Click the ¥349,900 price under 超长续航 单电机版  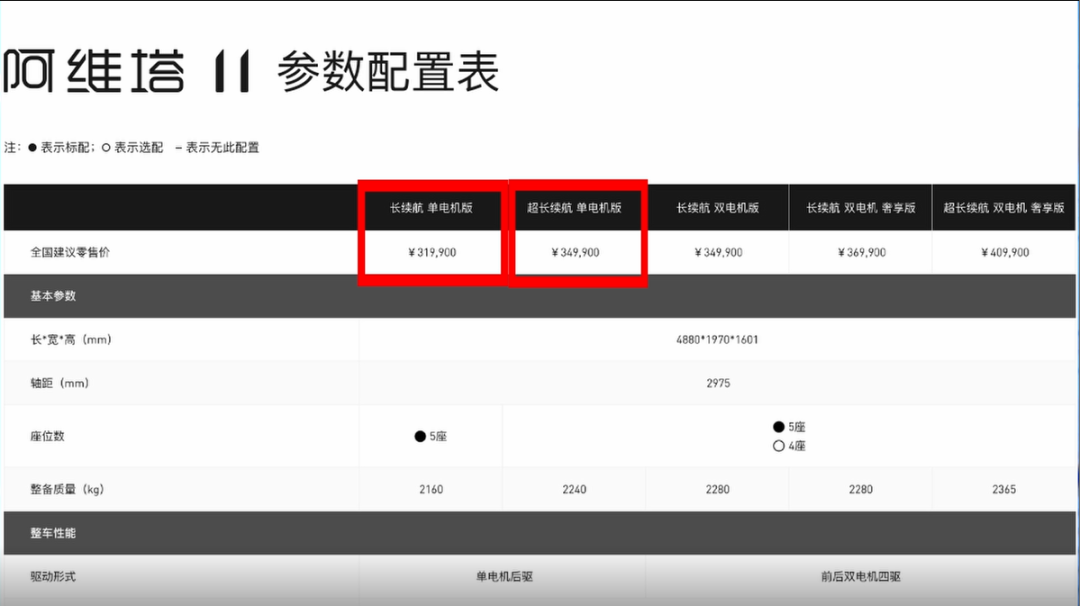(575, 252)
